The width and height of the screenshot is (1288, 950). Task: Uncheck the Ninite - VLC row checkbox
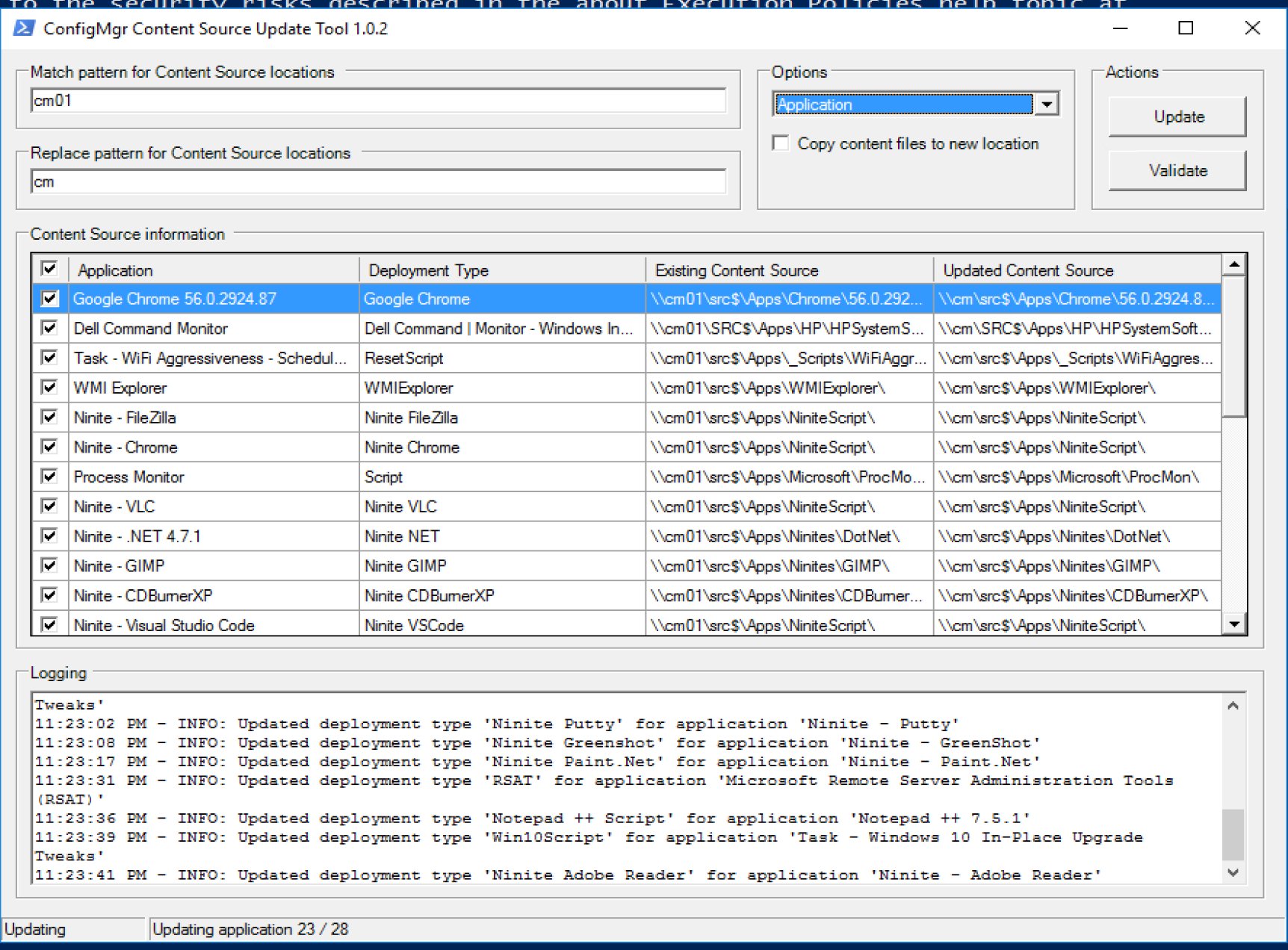(49, 506)
